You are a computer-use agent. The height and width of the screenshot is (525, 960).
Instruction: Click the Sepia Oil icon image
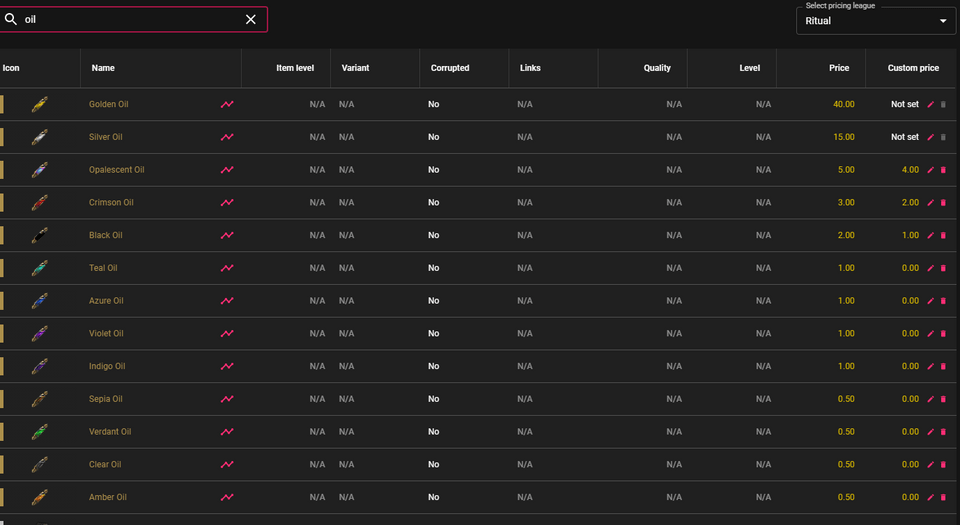tap(40, 399)
